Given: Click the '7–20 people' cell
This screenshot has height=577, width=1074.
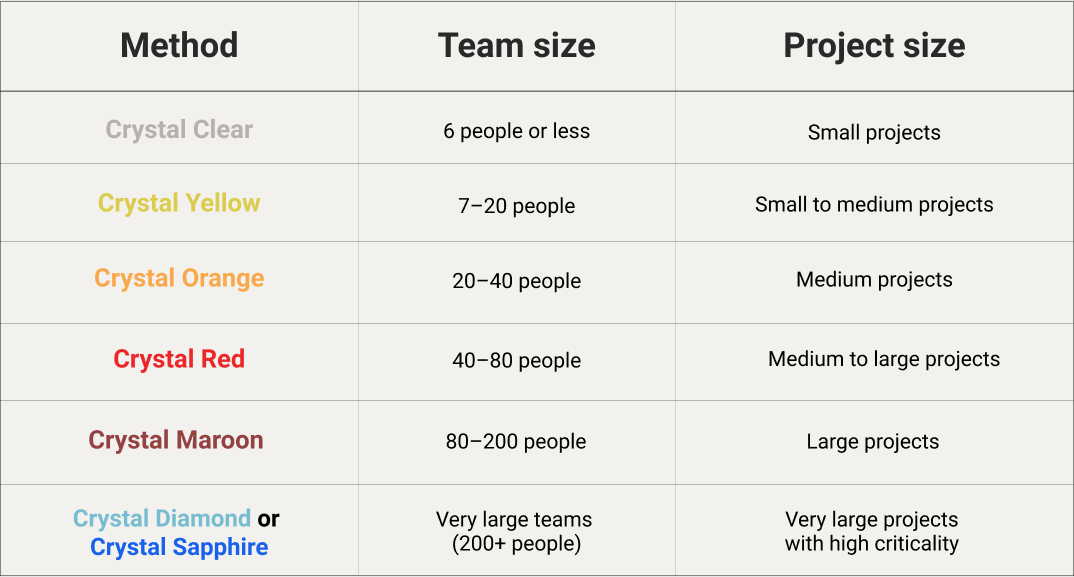Looking at the screenshot, I should pos(516,206).
